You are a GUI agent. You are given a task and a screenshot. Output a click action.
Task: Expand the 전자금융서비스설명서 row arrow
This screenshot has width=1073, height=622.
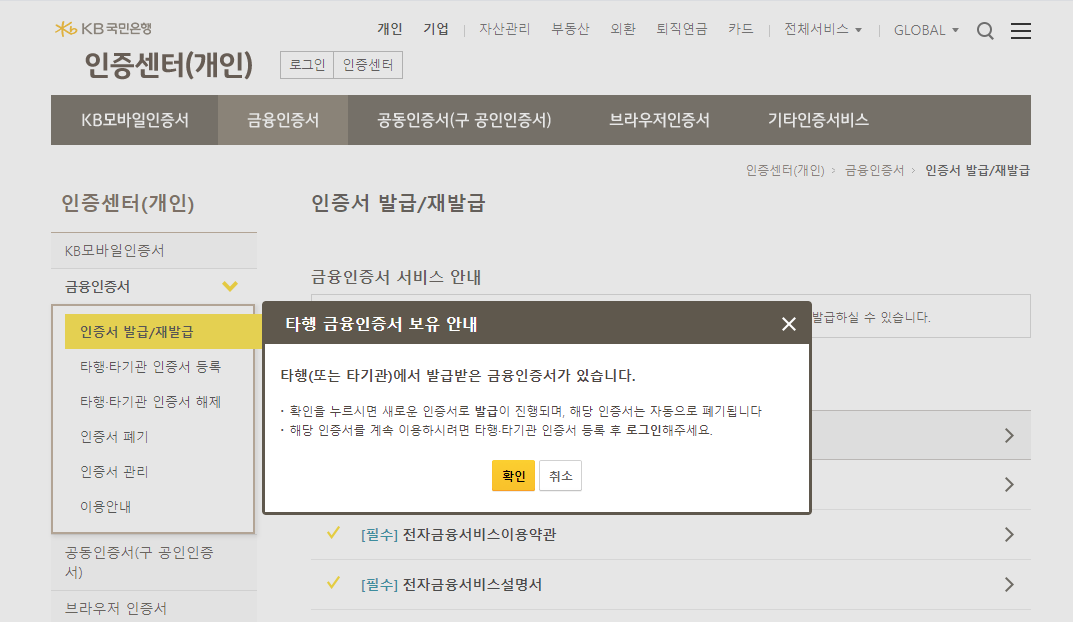tap(1009, 584)
